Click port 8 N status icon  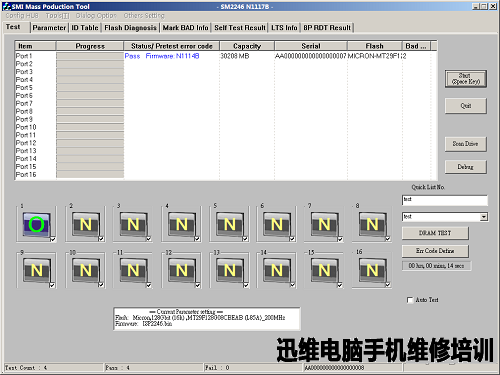click(373, 224)
